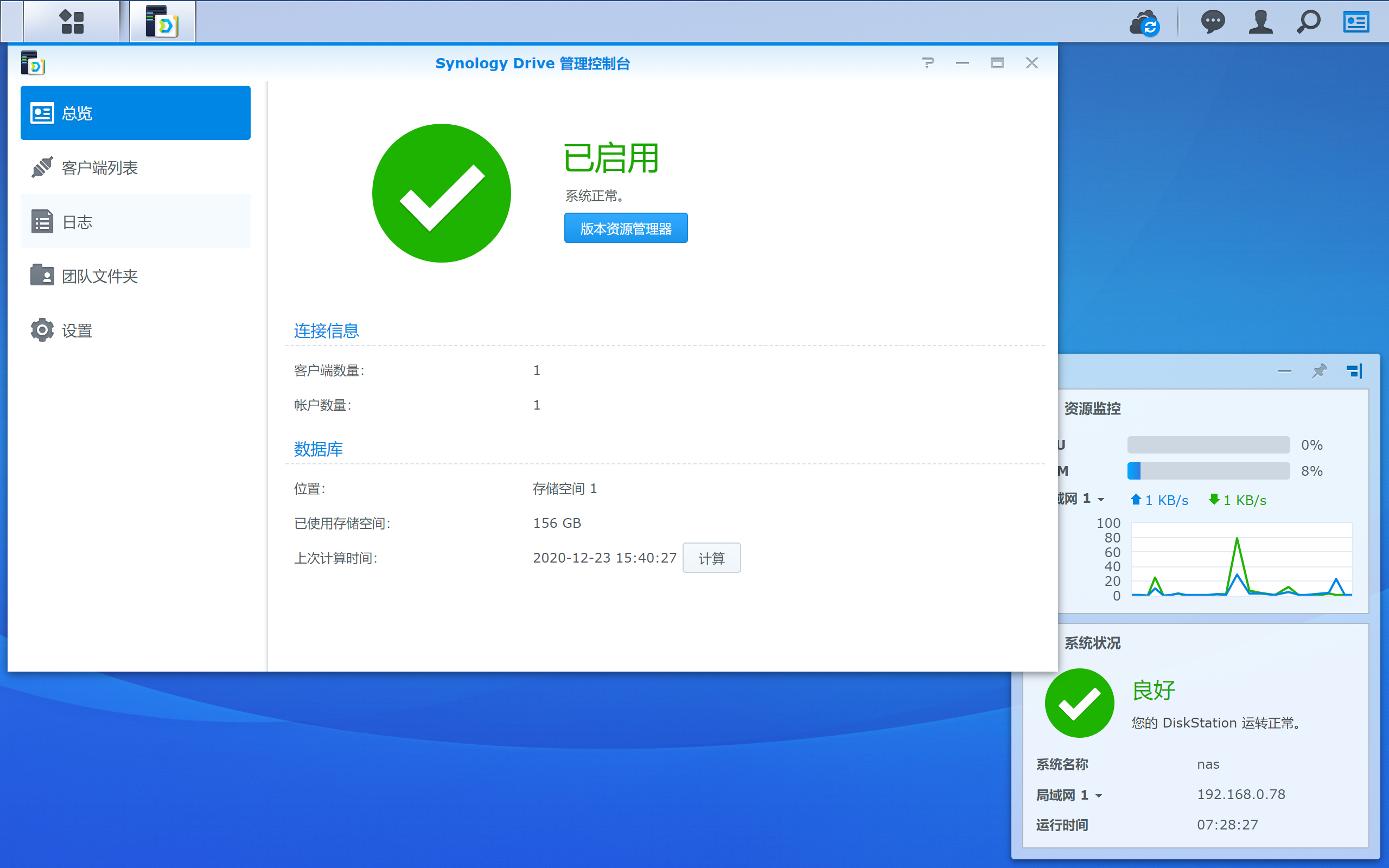Click the RAM usage bar at 8%
This screenshot has height=868, width=1389.
tap(1208, 471)
